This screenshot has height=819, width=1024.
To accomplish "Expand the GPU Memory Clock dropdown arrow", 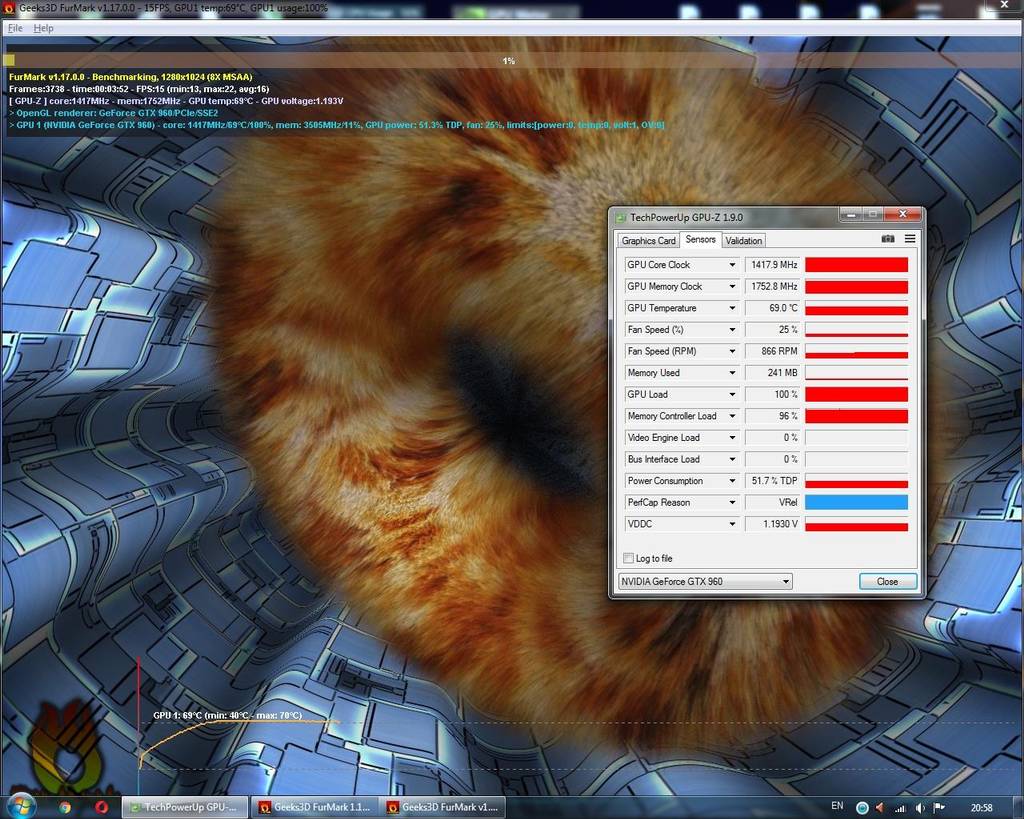I will pyautogui.click(x=732, y=286).
